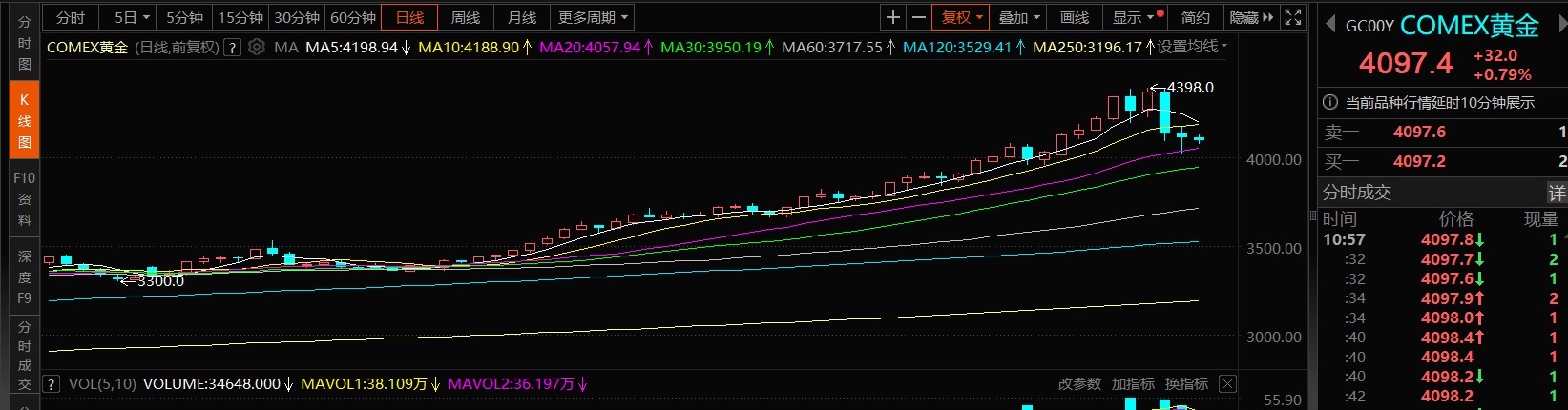This screenshot has width=1568, height=410.
Task: Switch to 30分钟 period
Action: (x=297, y=17)
